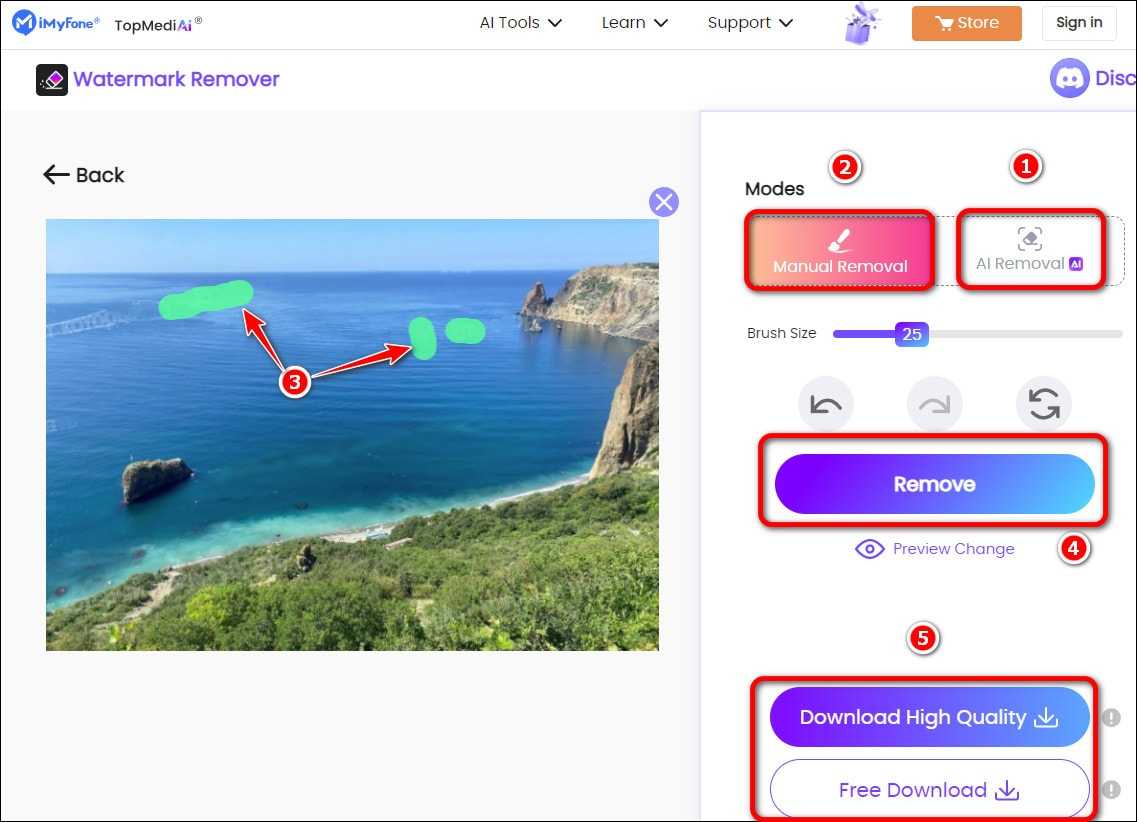Viewport: 1137px width, 822px height.
Task: Click the Discord logo icon
Action: pyautogui.click(x=1069, y=78)
